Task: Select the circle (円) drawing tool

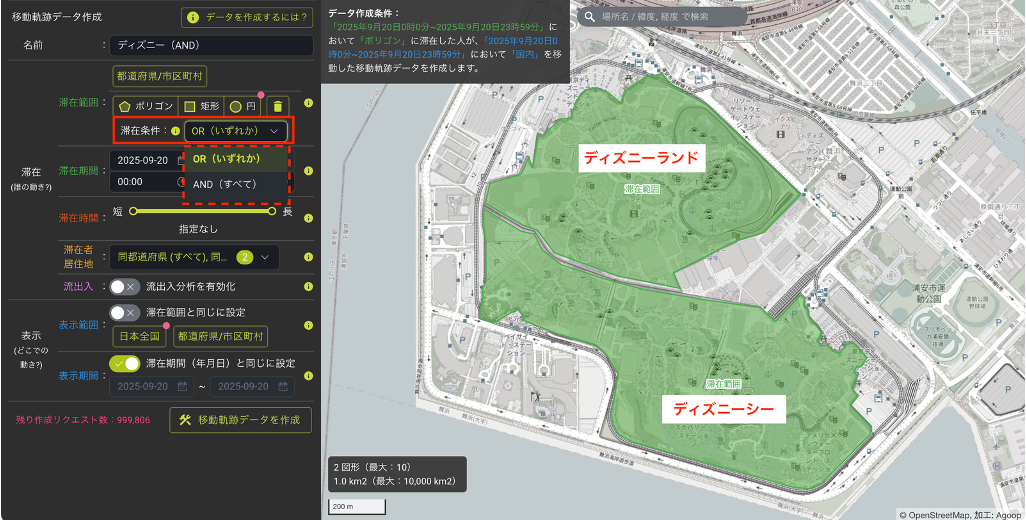Action: [x=242, y=106]
